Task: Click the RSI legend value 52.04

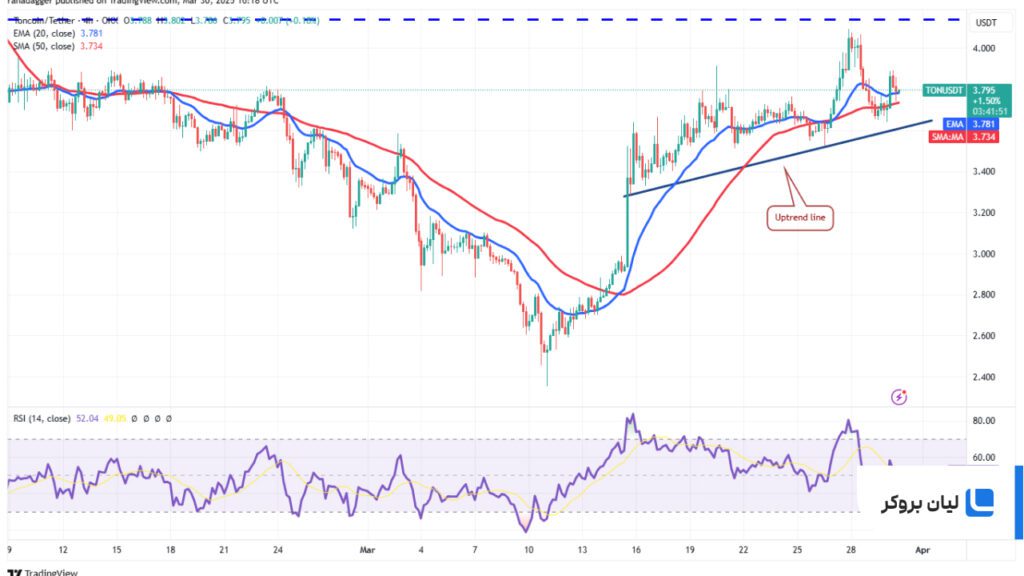Action: click(x=88, y=419)
